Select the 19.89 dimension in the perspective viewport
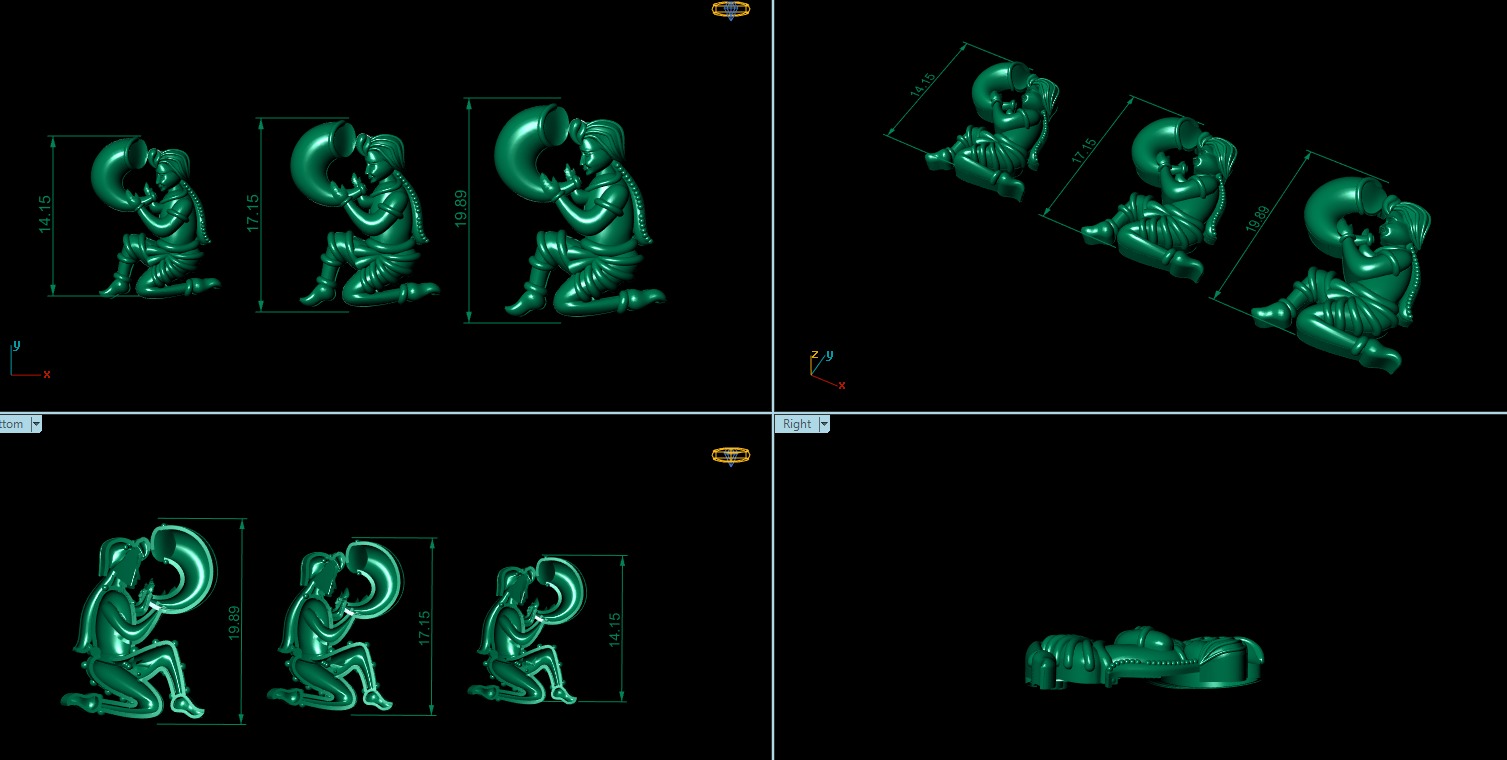 (1257, 217)
